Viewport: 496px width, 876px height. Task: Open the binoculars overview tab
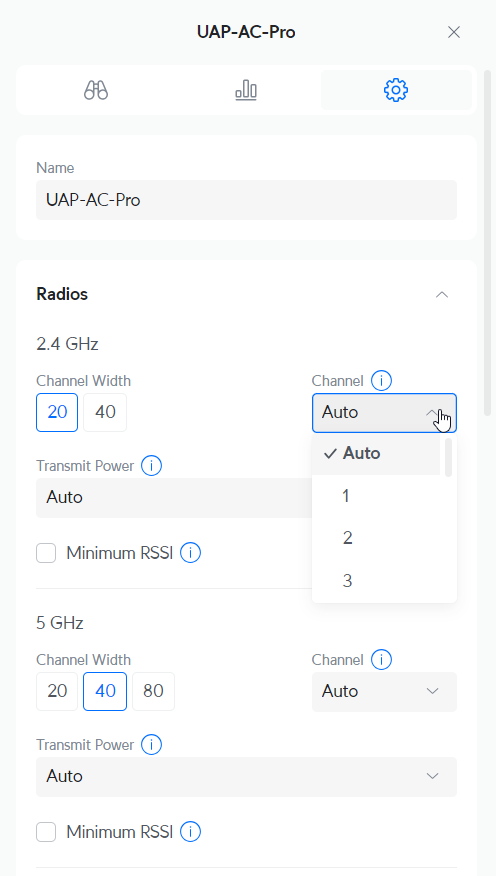tap(96, 90)
